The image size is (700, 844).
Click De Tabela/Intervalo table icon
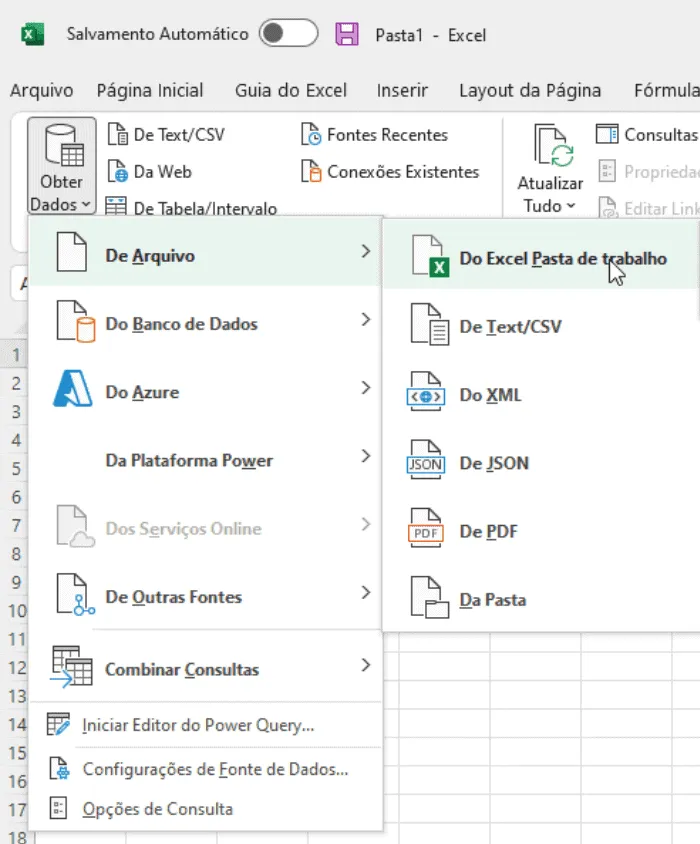[115, 206]
